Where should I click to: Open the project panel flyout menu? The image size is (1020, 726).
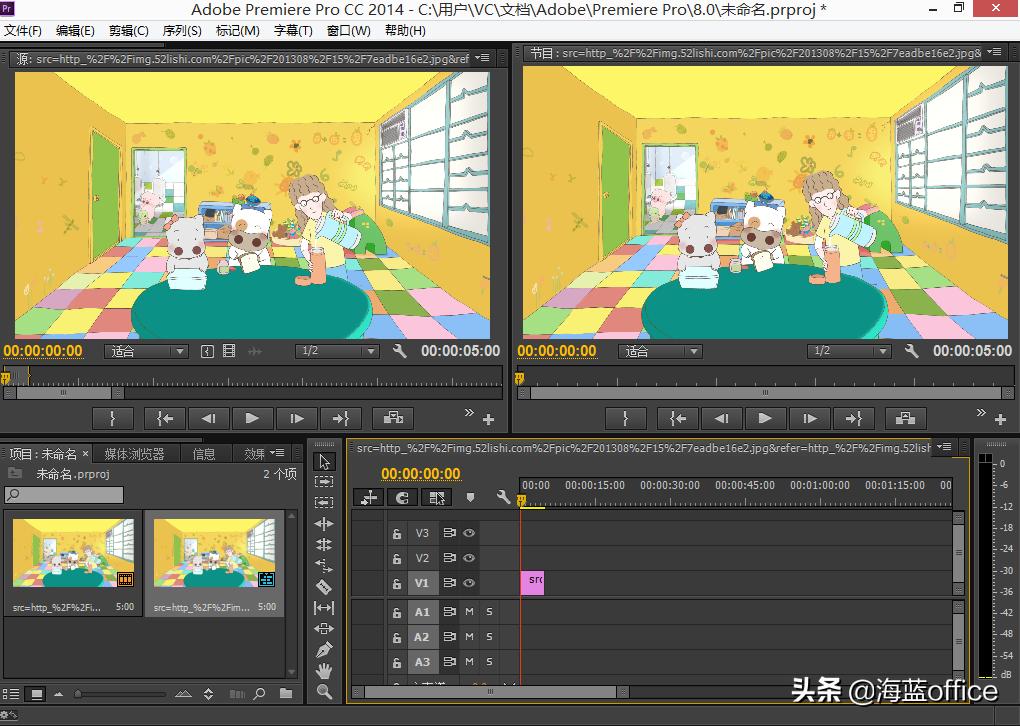278,454
